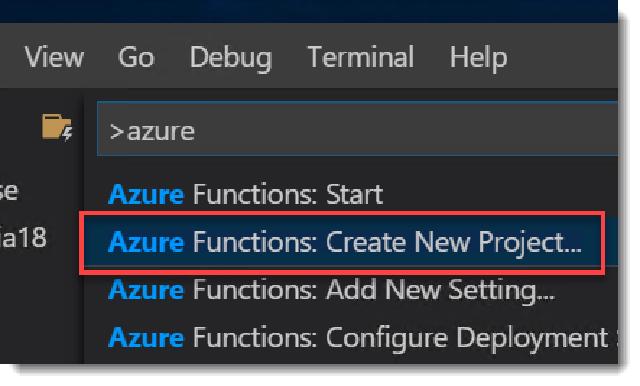
Task: Click blue 'Azure' label of Start entry
Action: coord(146,194)
